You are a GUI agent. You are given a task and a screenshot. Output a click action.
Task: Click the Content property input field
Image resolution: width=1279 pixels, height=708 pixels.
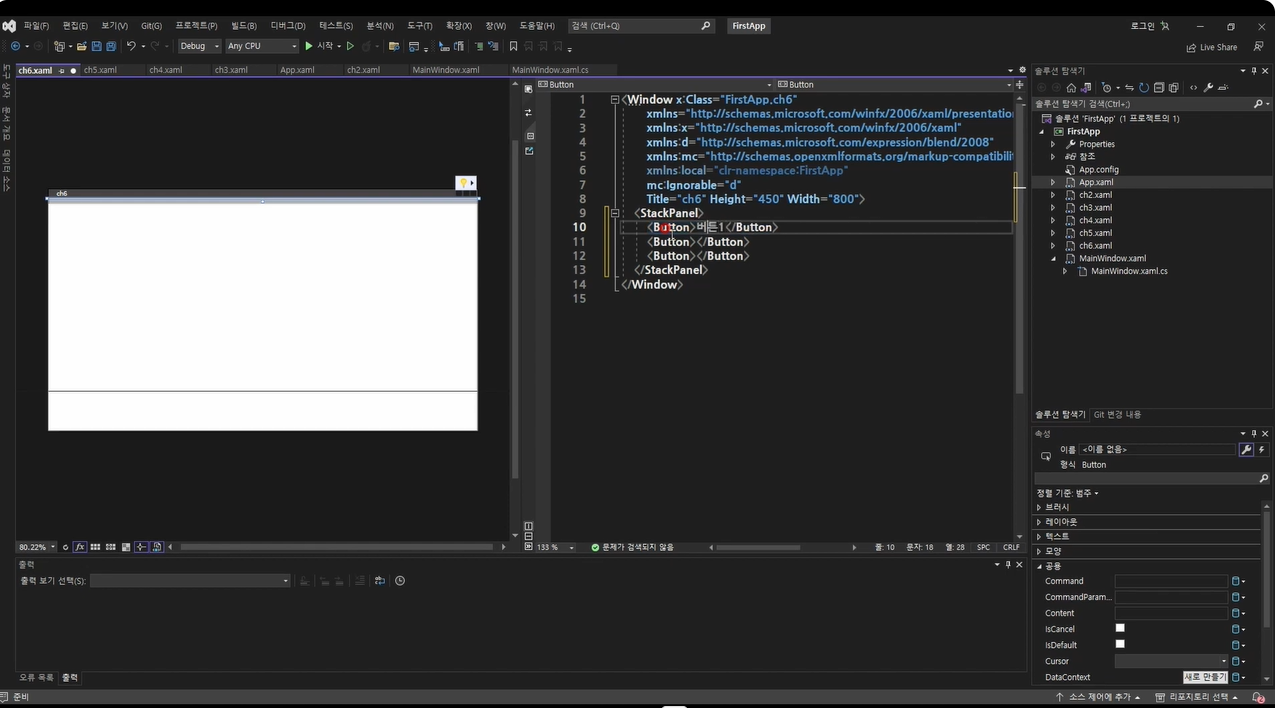pyautogui.click(x=1171, y=613)
